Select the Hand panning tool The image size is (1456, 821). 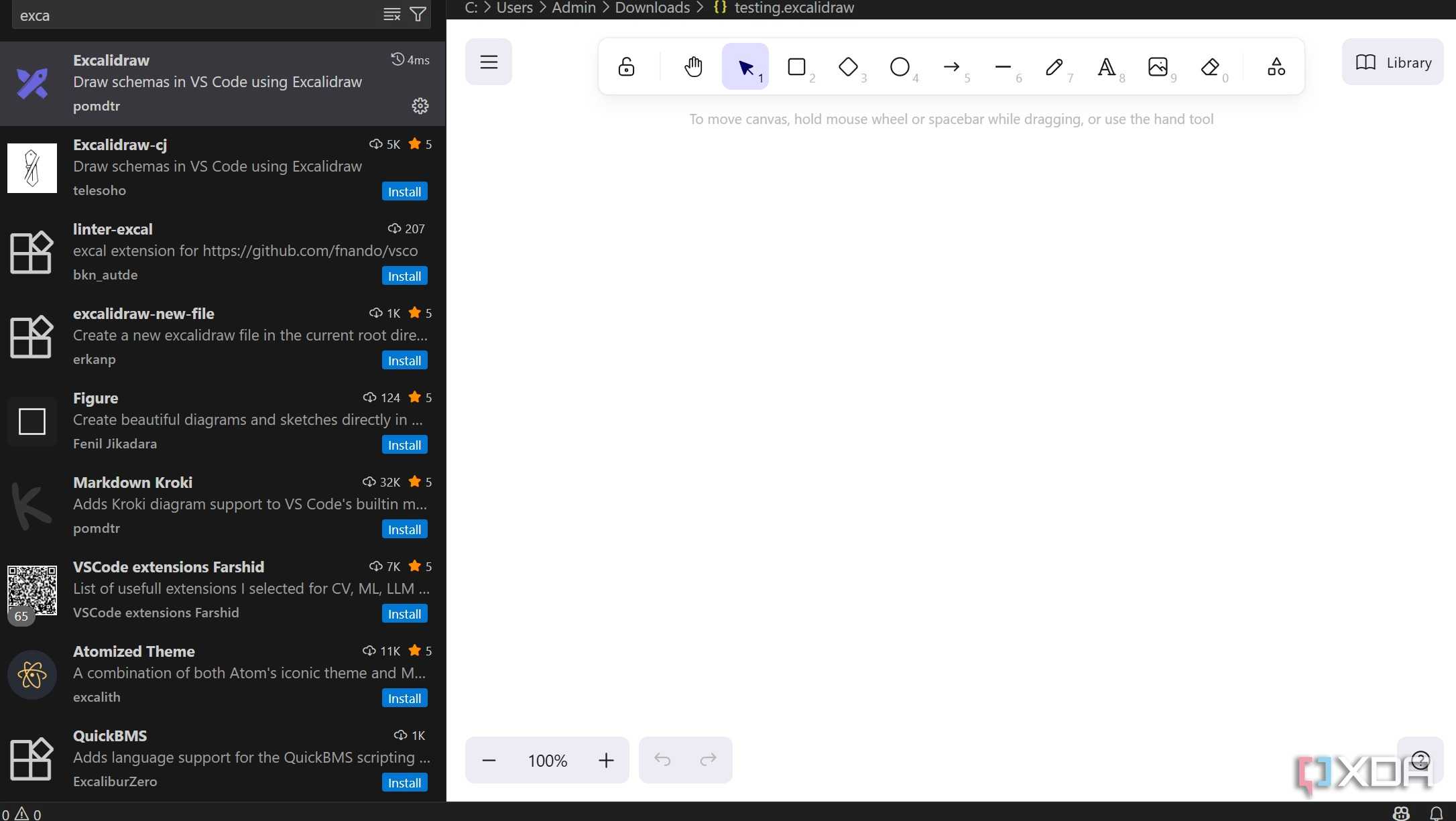tap(693, 66)
